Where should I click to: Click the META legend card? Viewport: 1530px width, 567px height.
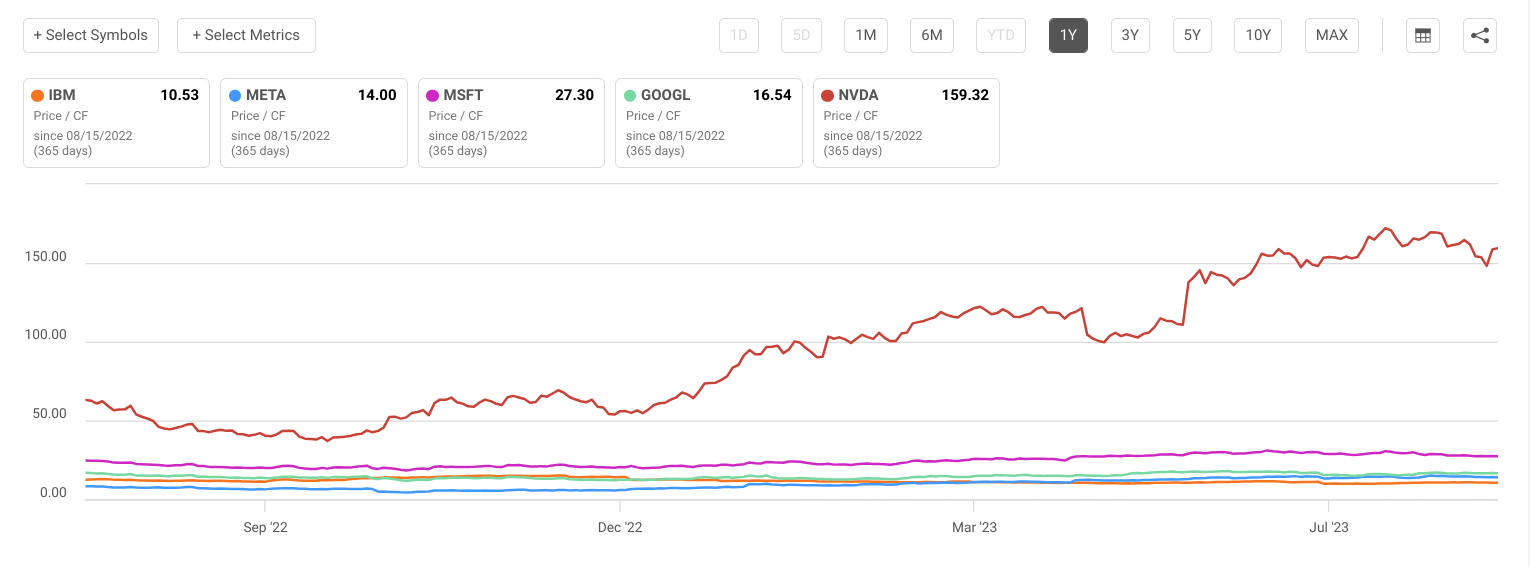tap(314, 123)
